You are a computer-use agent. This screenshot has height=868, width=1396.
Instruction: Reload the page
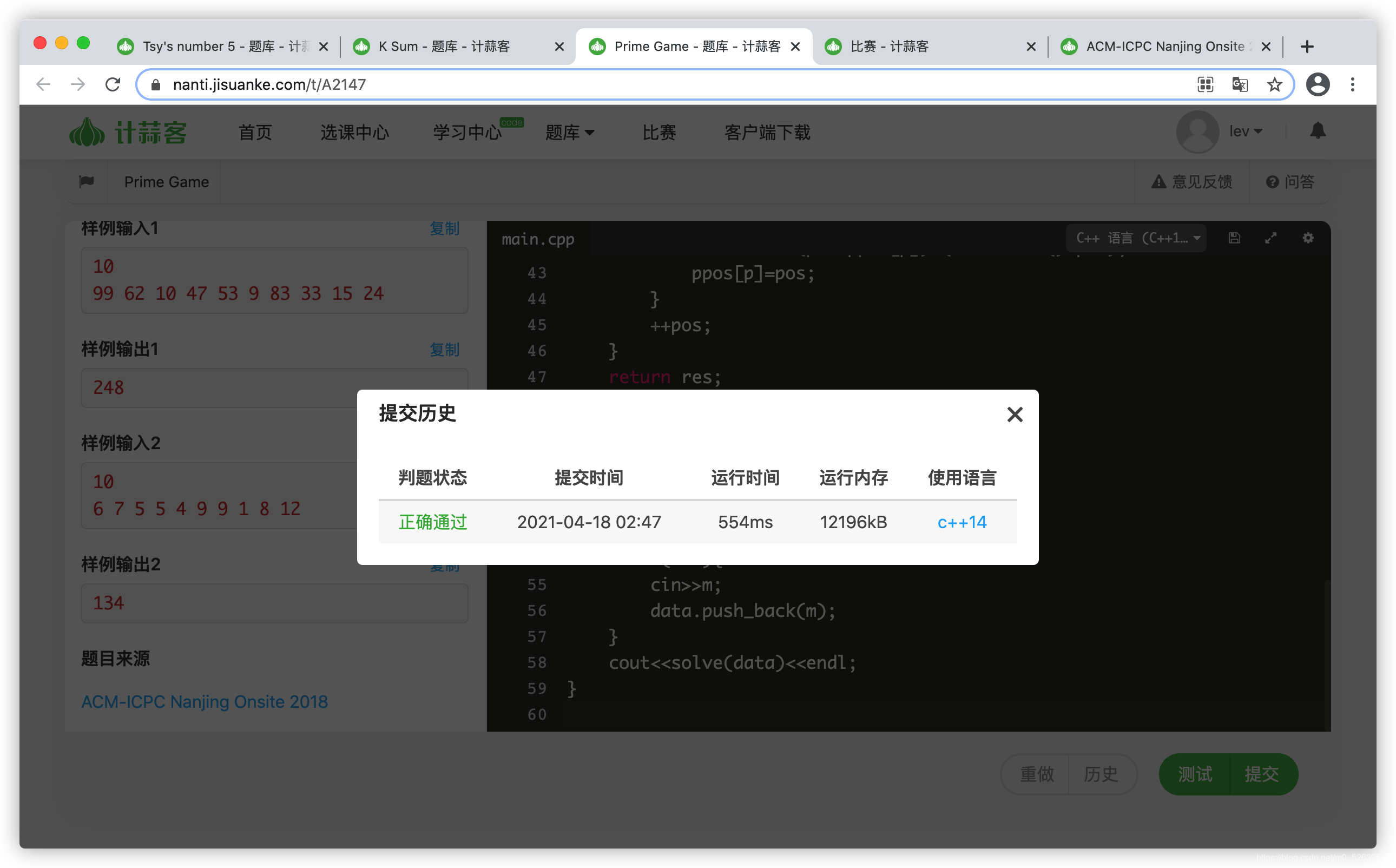tap(113, 84)
